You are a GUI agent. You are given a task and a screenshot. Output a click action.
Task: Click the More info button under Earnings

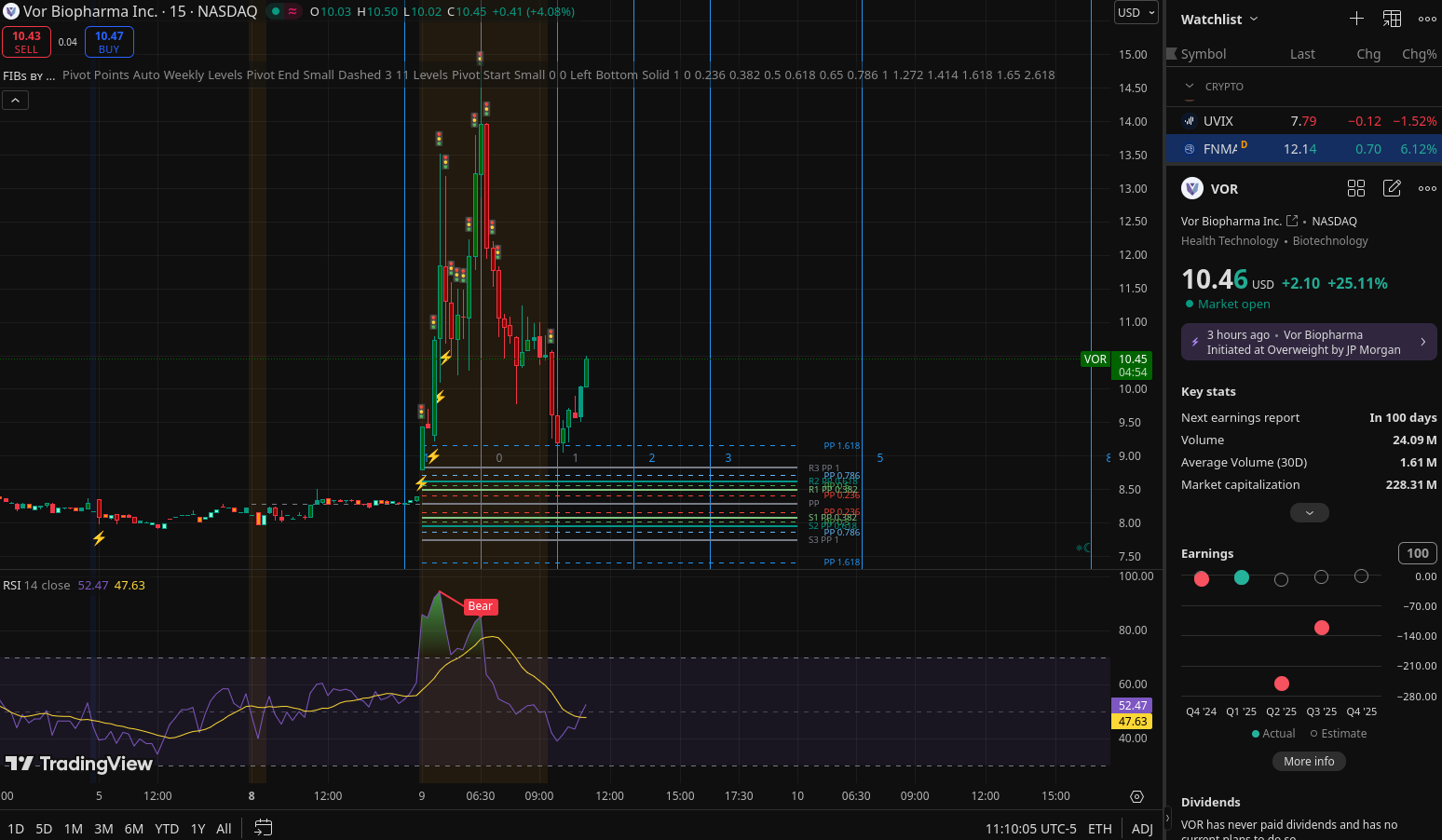point(1309,762)
